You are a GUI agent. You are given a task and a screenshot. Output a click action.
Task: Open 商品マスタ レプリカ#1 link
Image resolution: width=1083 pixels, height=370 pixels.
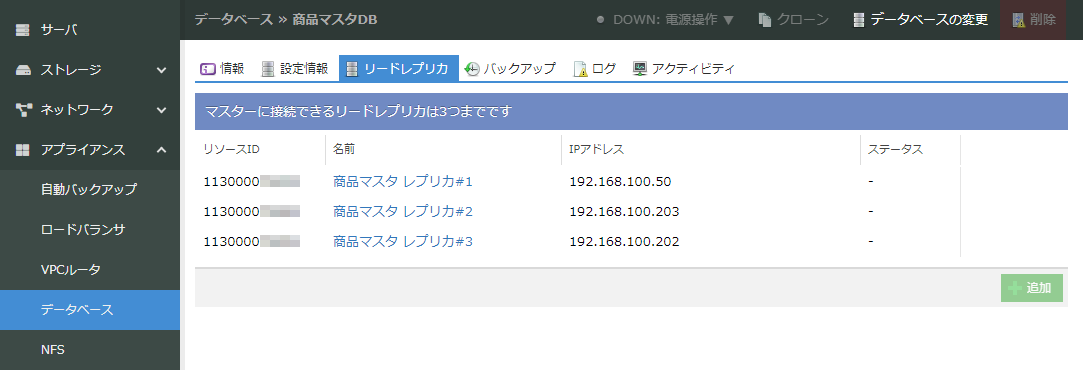[403, 182]
